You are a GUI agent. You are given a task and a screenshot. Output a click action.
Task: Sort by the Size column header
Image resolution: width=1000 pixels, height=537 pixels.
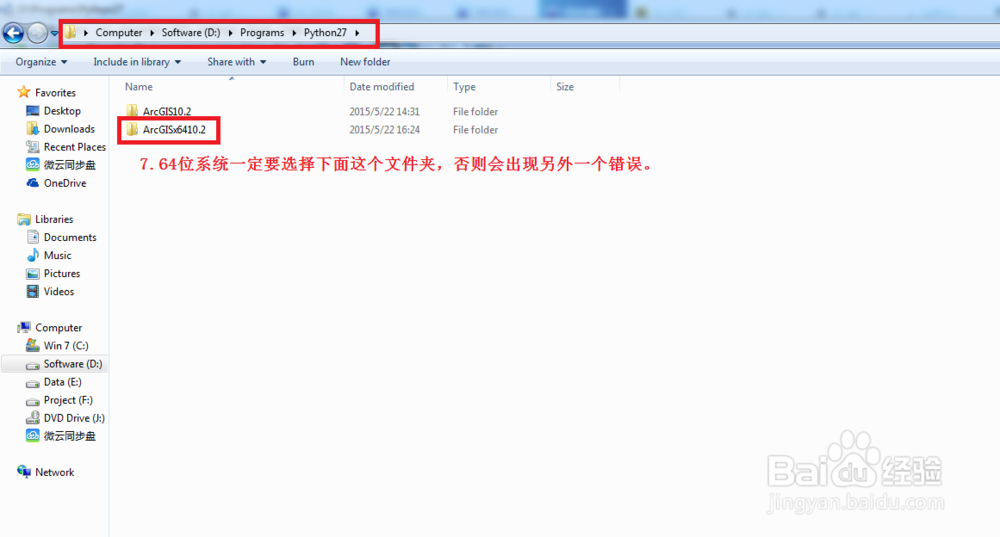[x=565, y=87]
